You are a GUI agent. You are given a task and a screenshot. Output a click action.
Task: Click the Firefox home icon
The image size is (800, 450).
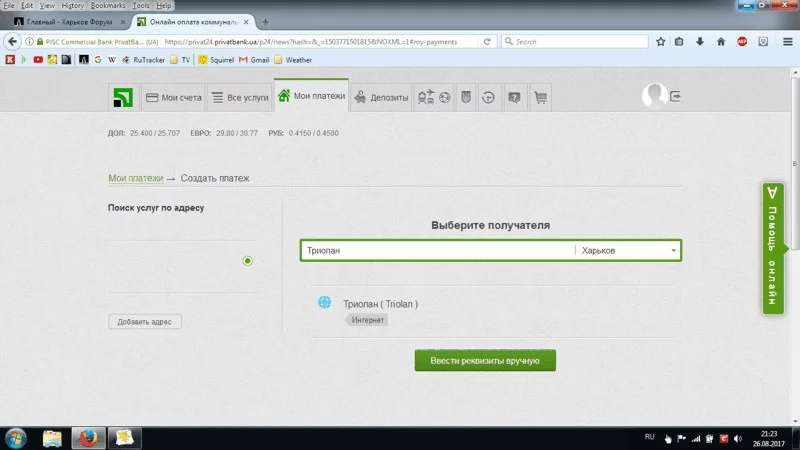pyautogui.click(x=721, y=42)
